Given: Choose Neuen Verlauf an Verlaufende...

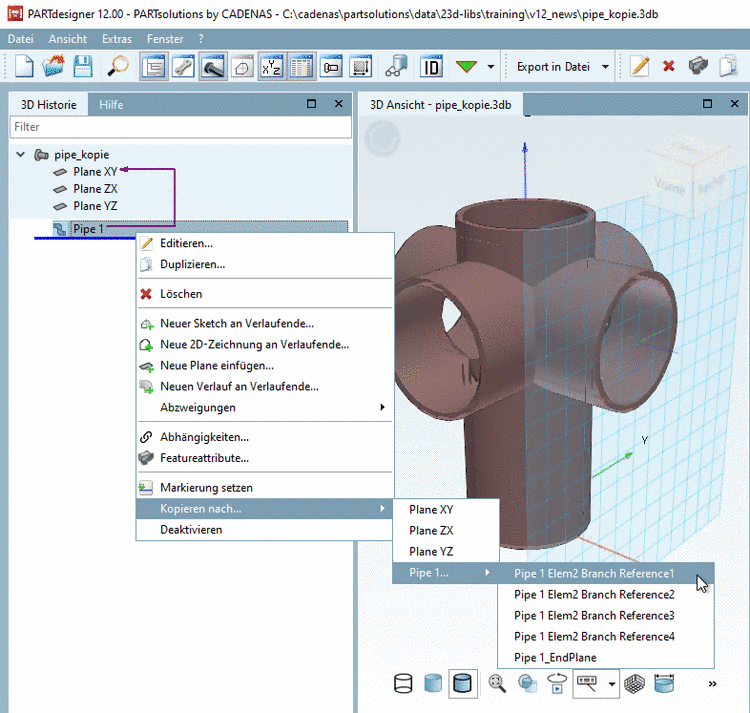Looking at the screenshot, I should click(265, 387).
